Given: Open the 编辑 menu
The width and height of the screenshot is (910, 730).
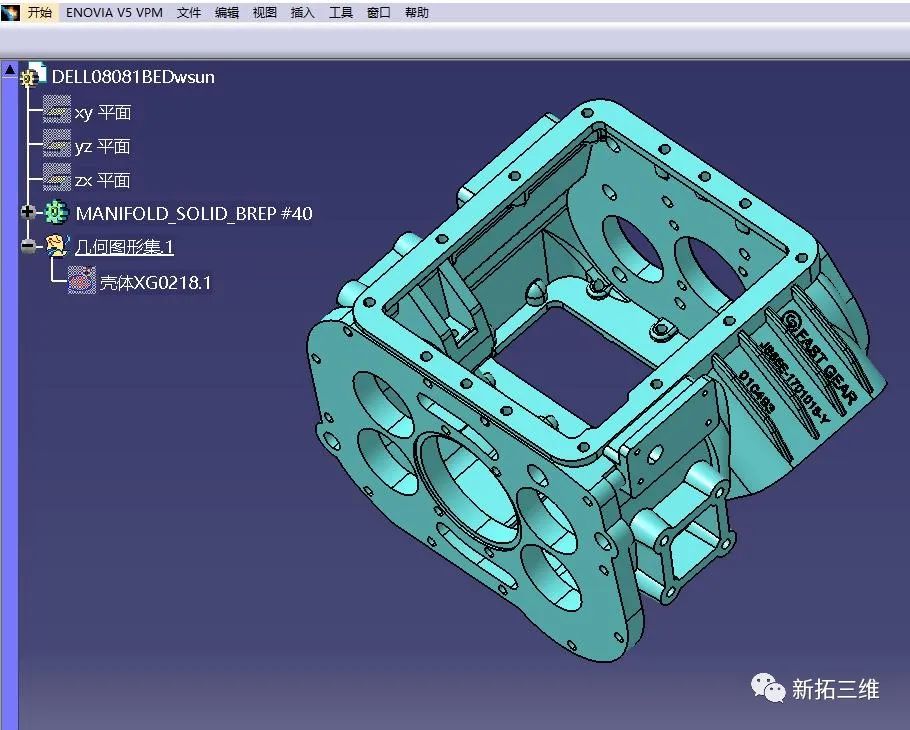Looking at the screenshot, I should (x=227, y=12).
